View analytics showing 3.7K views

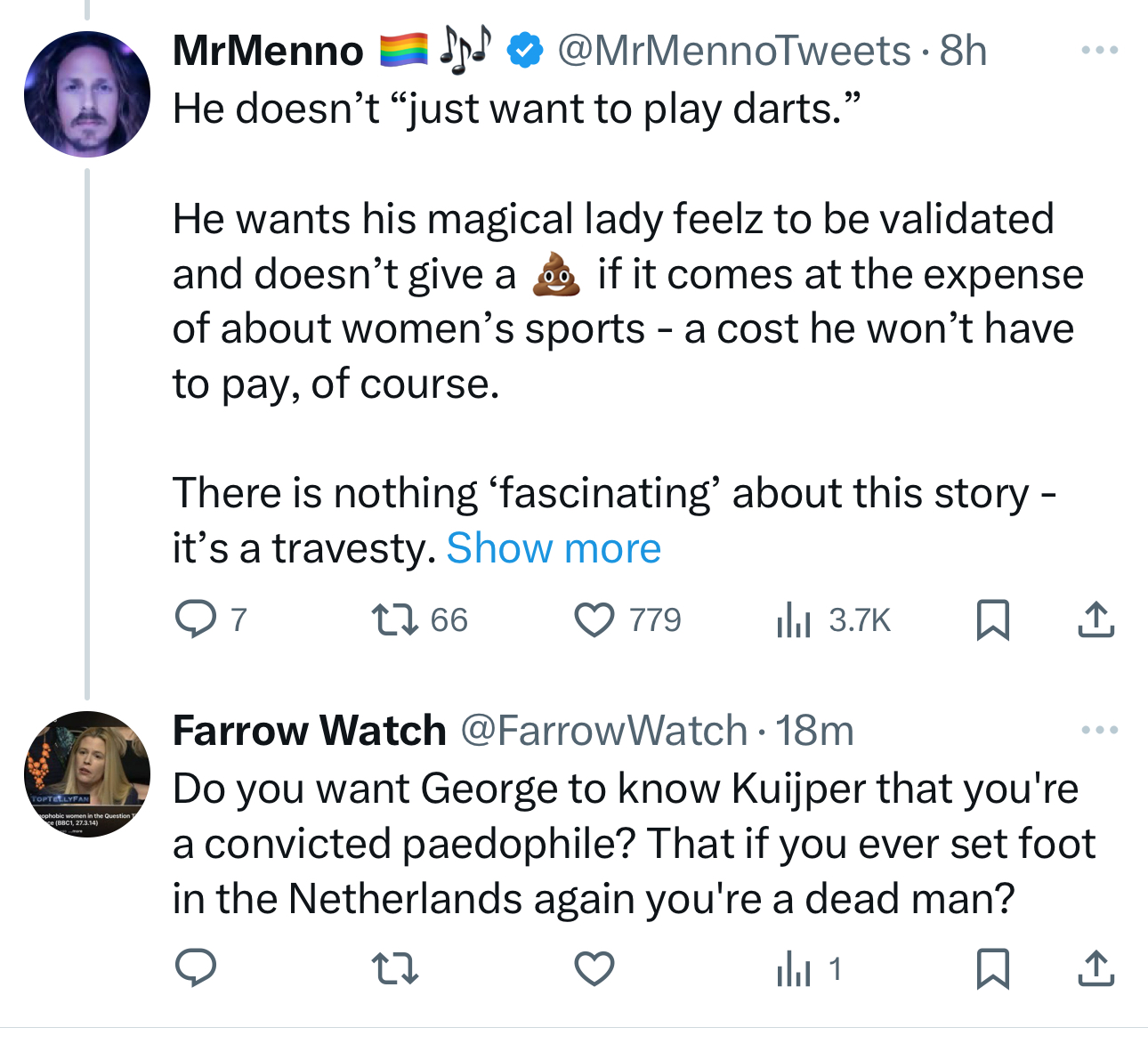(x=794, y=619)
